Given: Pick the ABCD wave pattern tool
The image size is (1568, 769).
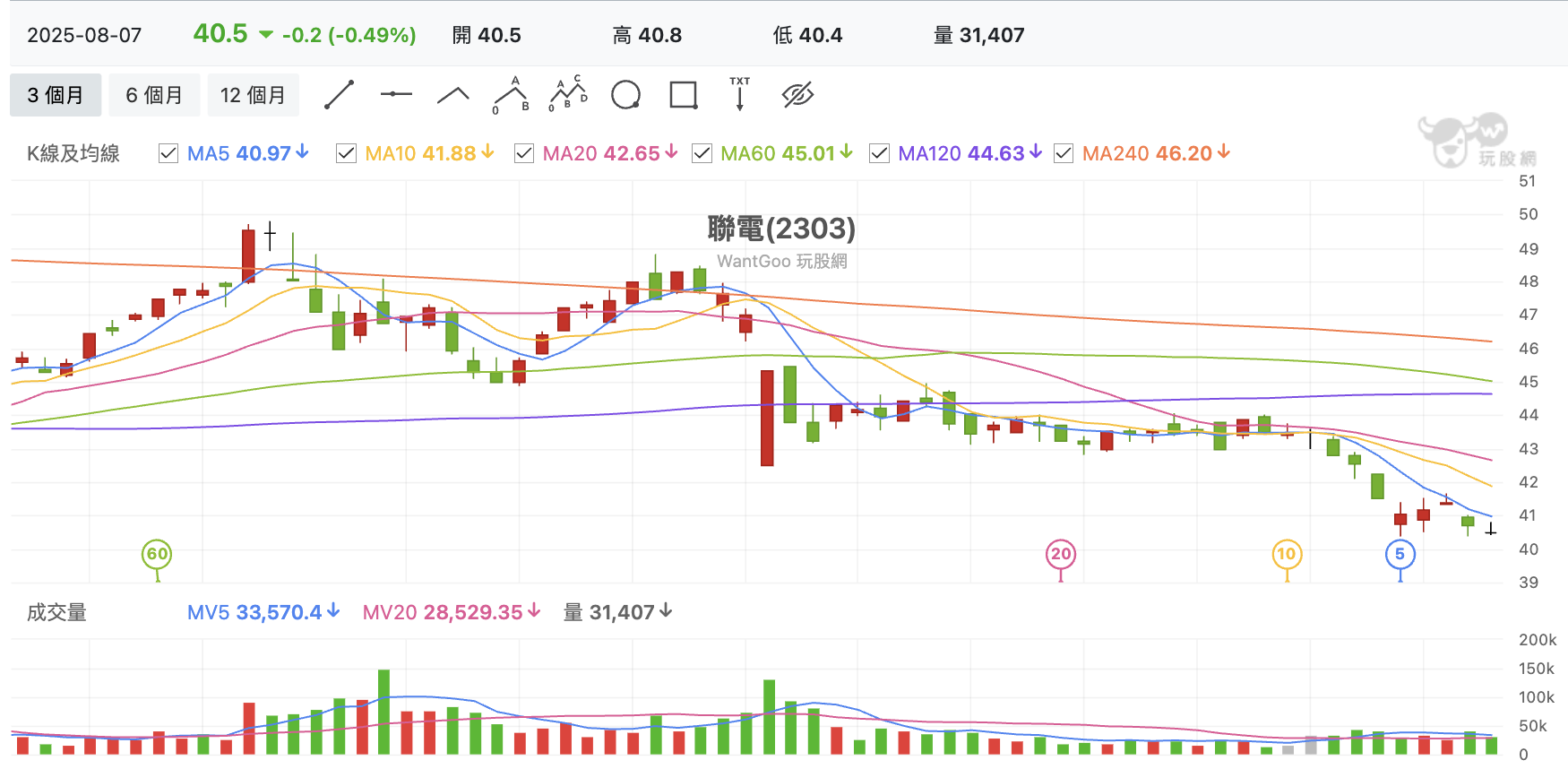Looking at the screenshot, I should pyautogui.click(x=568, y=94).
